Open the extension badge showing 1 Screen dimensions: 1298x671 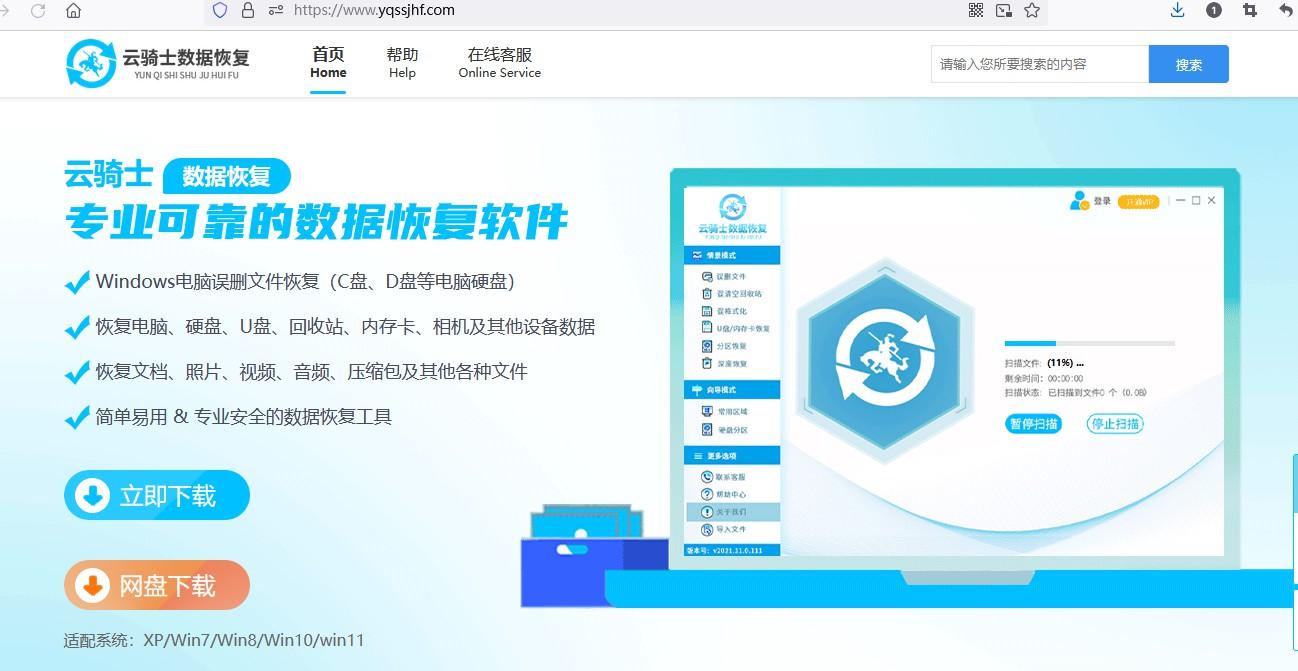click(x=1214, y=11)
